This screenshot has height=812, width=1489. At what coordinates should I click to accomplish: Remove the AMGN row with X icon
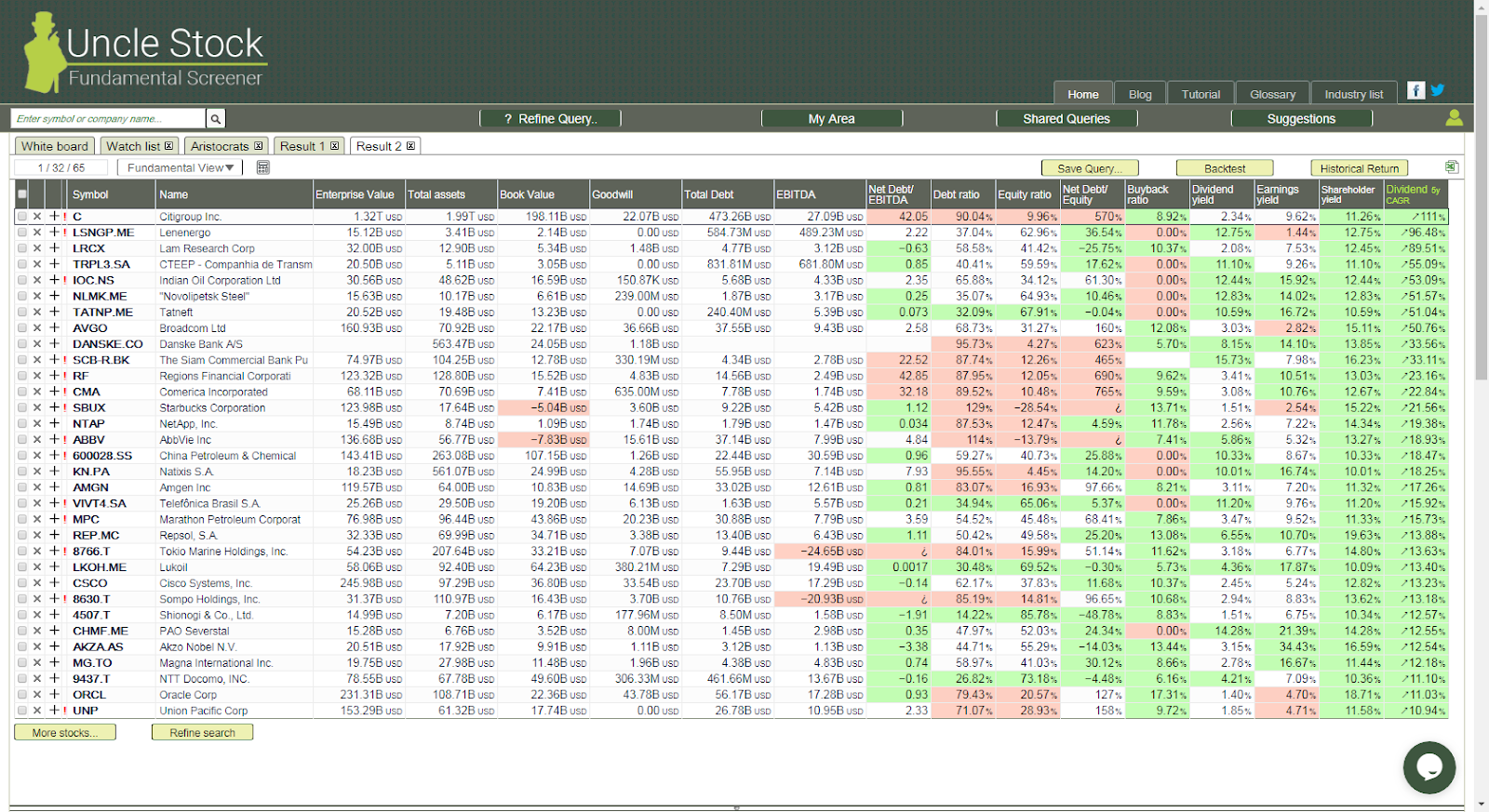coord(37,487)
